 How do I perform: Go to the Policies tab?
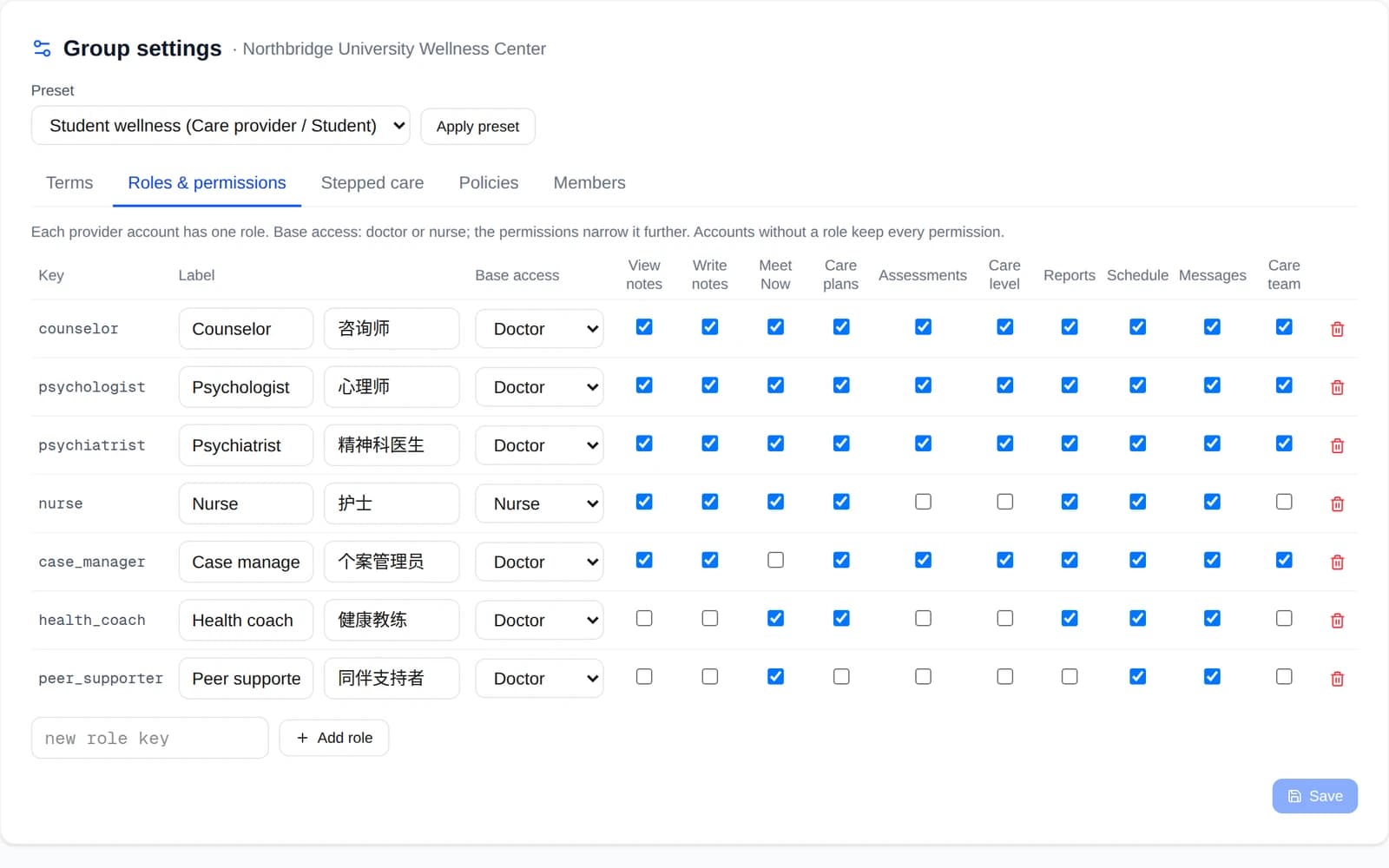click(489, 183)
